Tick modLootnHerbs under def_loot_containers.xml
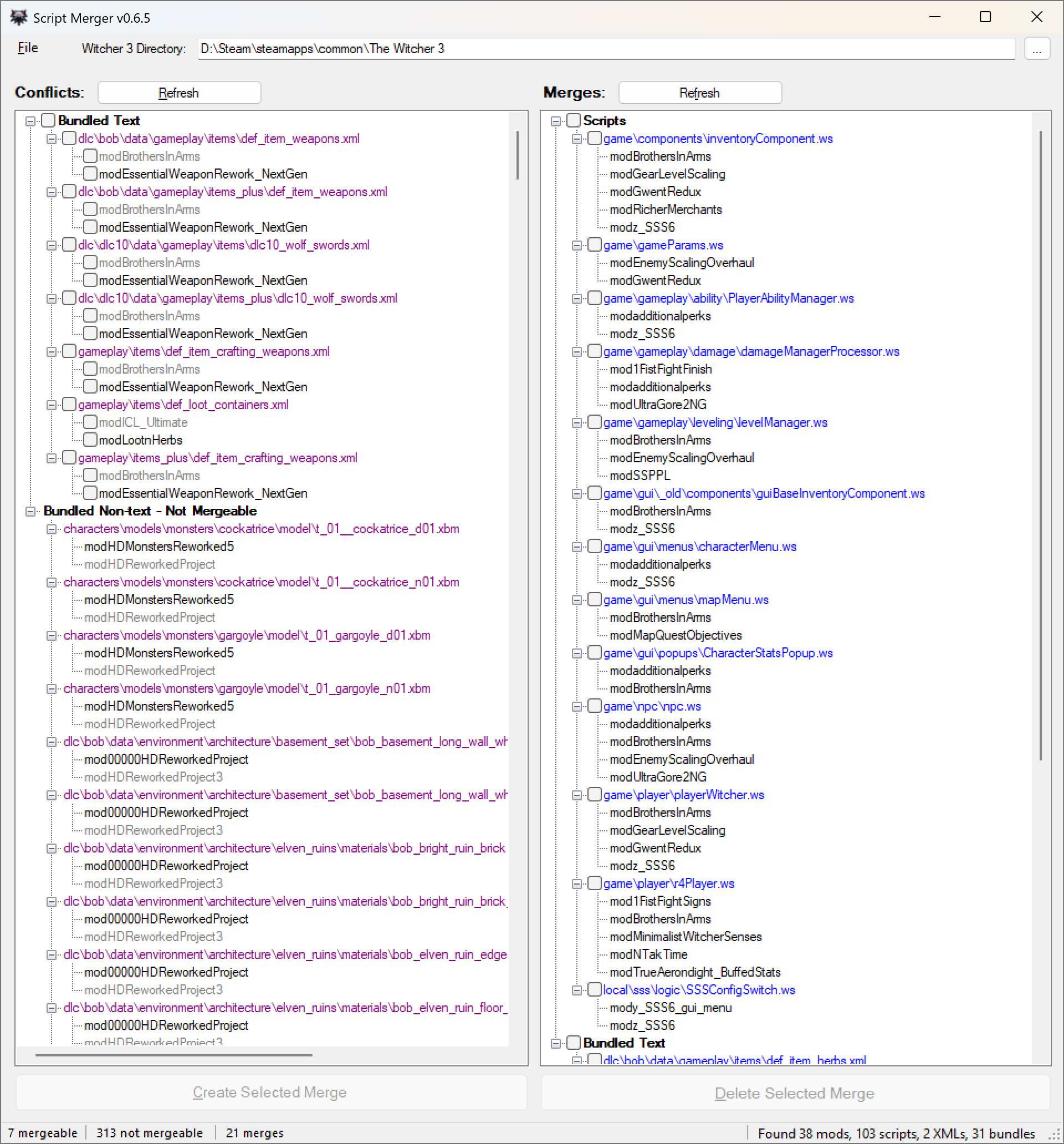 pyautogui.click(x=90, y=440)
